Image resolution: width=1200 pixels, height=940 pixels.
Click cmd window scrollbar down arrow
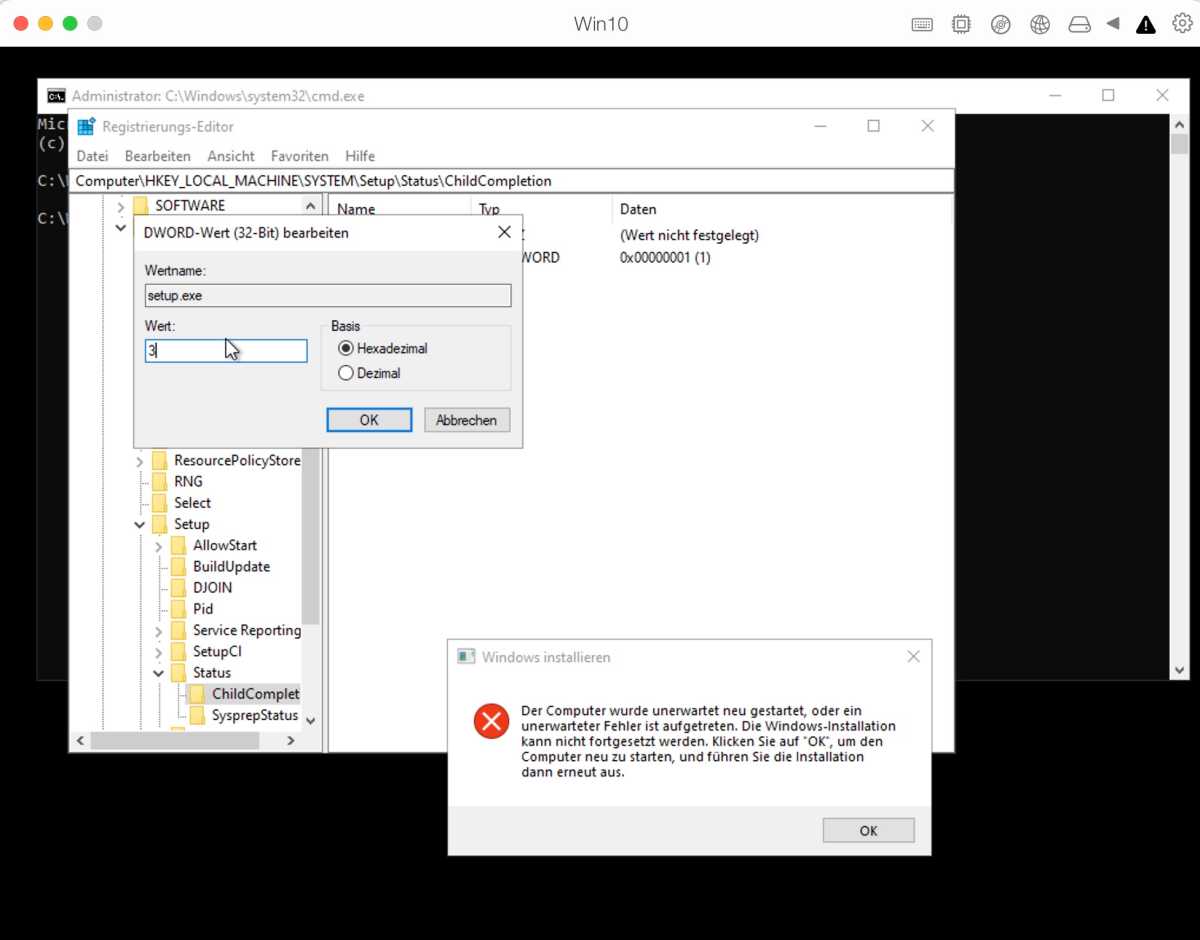click(1179, 669)
